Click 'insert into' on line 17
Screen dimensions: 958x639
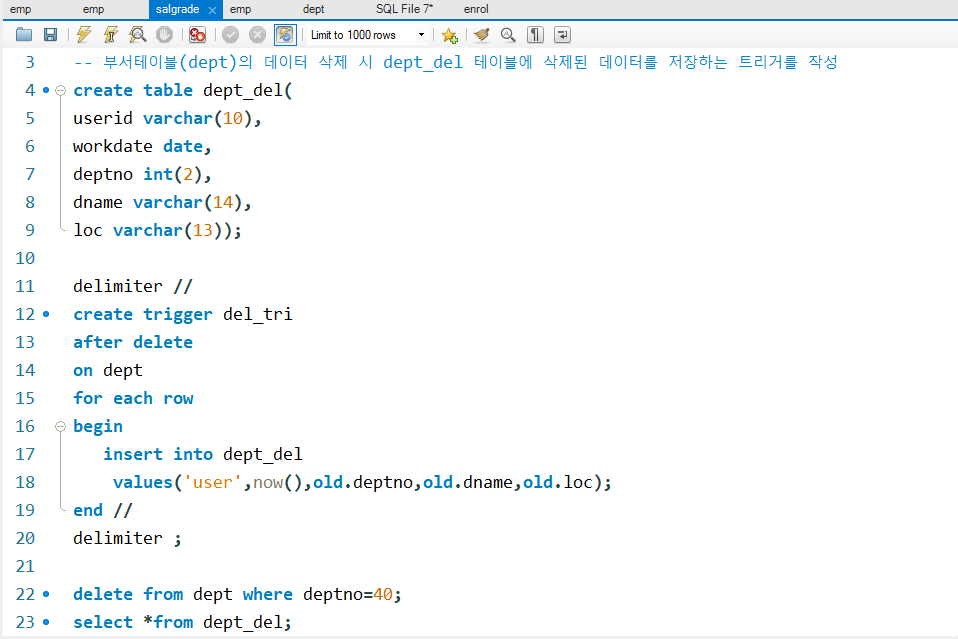158,454
